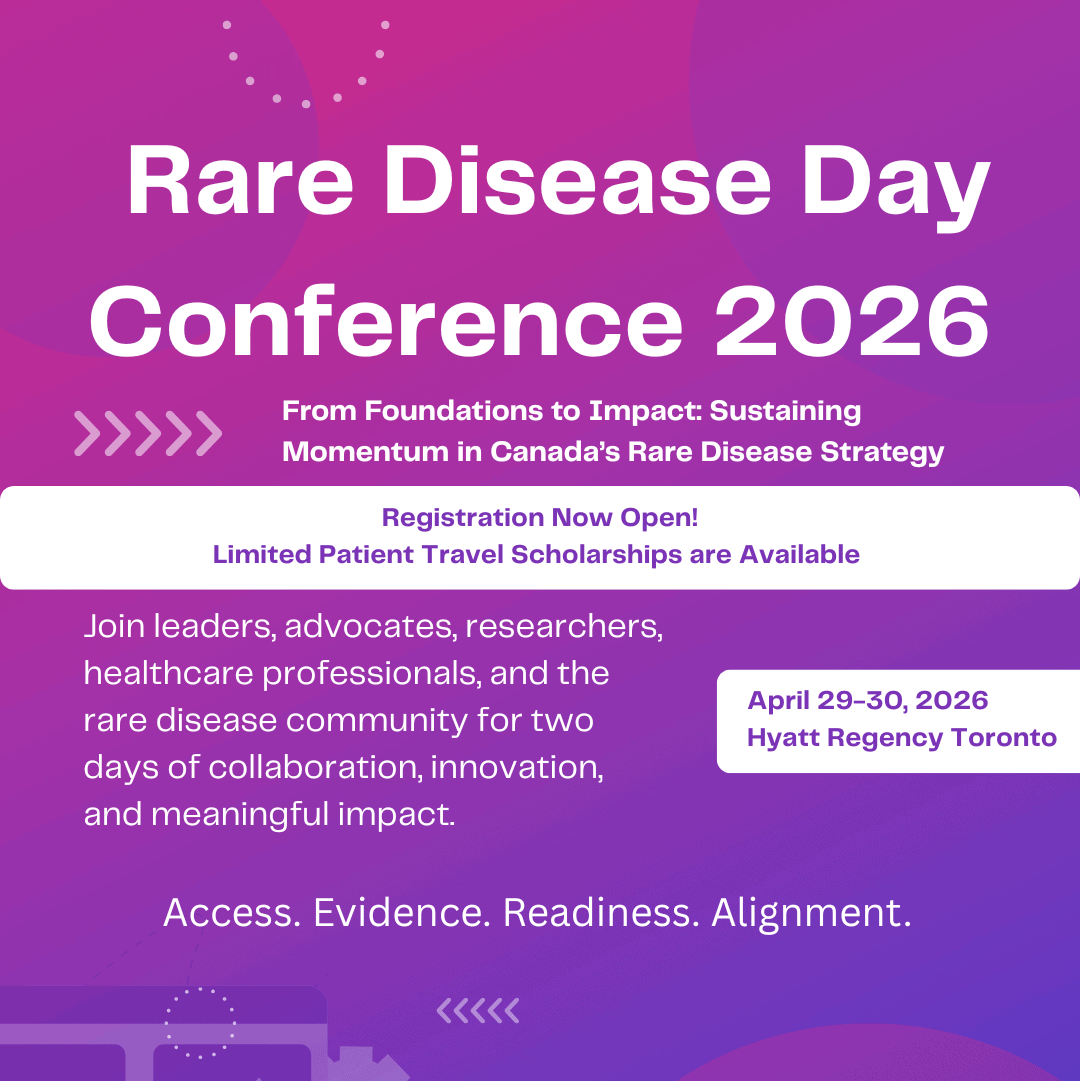The height and width of the screenshot is (1081, 1081).
Task: Select the word "Access." in the tagline
Action: (231, 913)
